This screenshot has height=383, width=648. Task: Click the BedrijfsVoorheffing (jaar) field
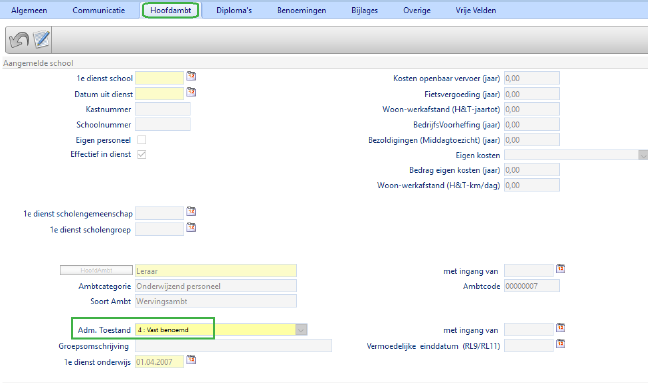pos(532,124)
